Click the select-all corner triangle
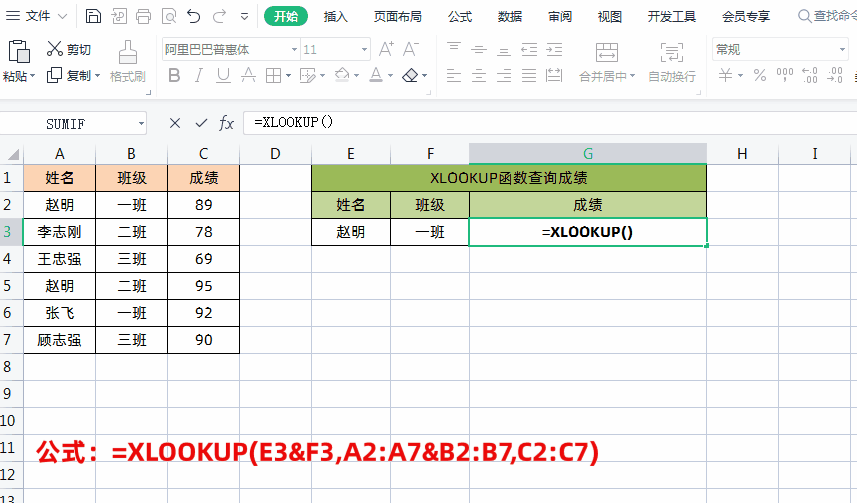 coord(13,154)
